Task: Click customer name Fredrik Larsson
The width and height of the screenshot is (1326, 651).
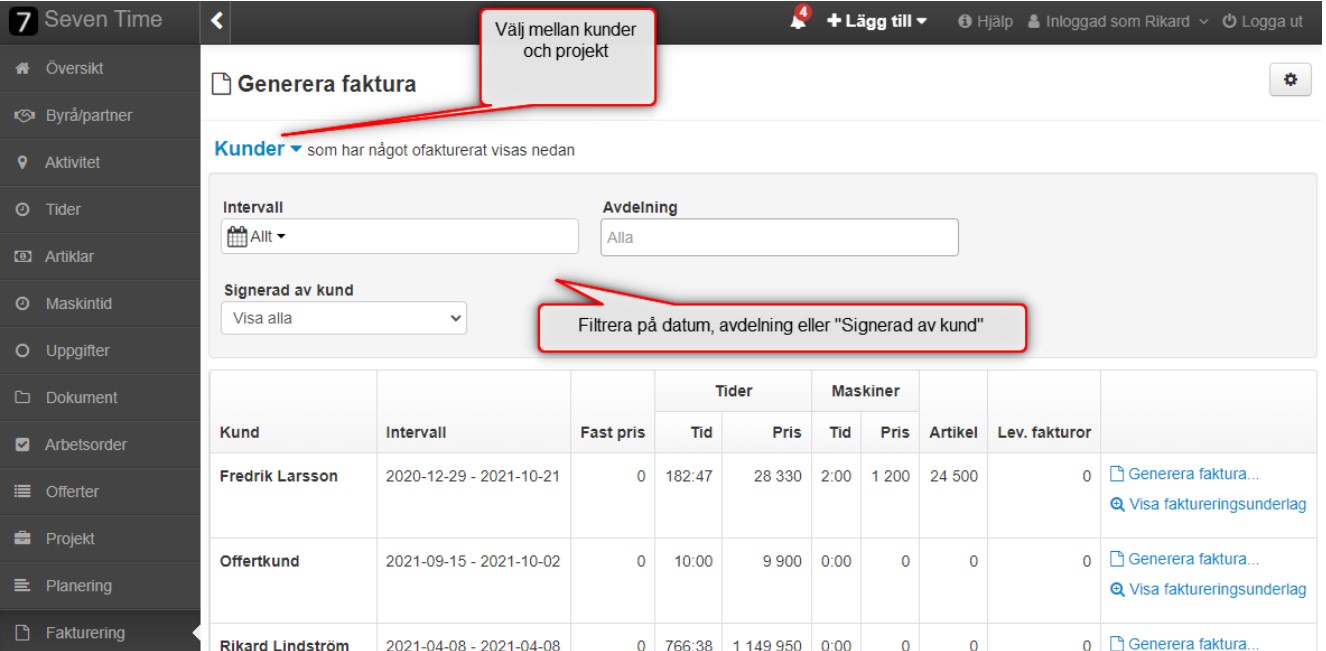Action: pos(279,476)
